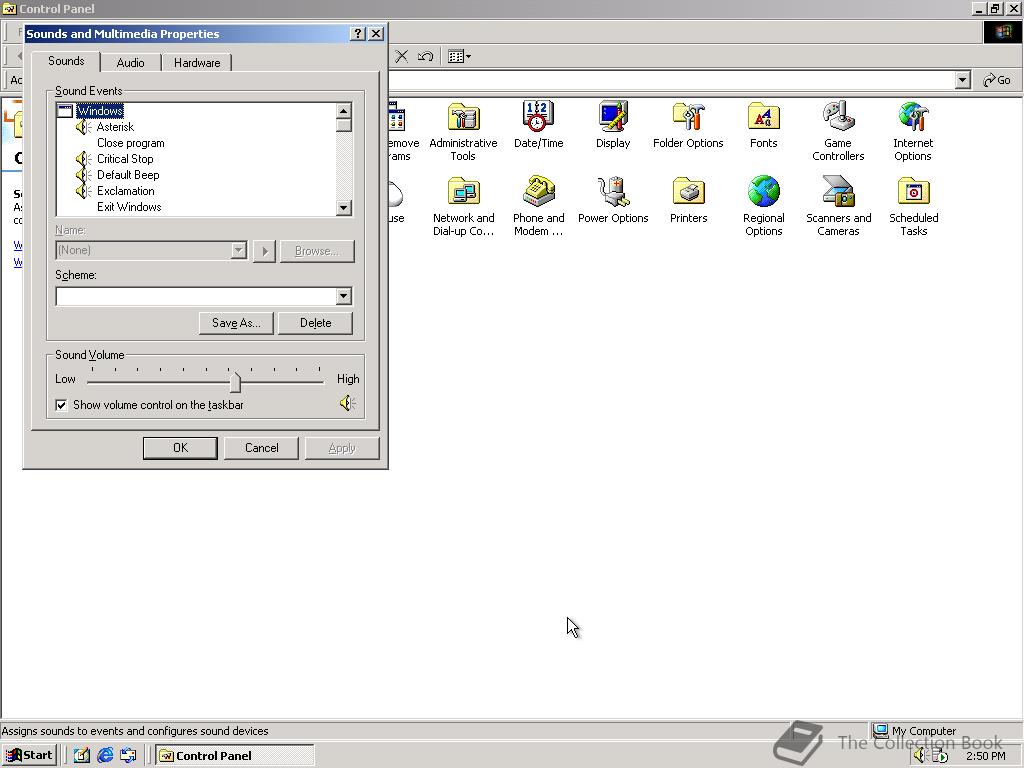Select the Asterisk sound event
This screenshot has height=768, width=1024.
point(116,127)
